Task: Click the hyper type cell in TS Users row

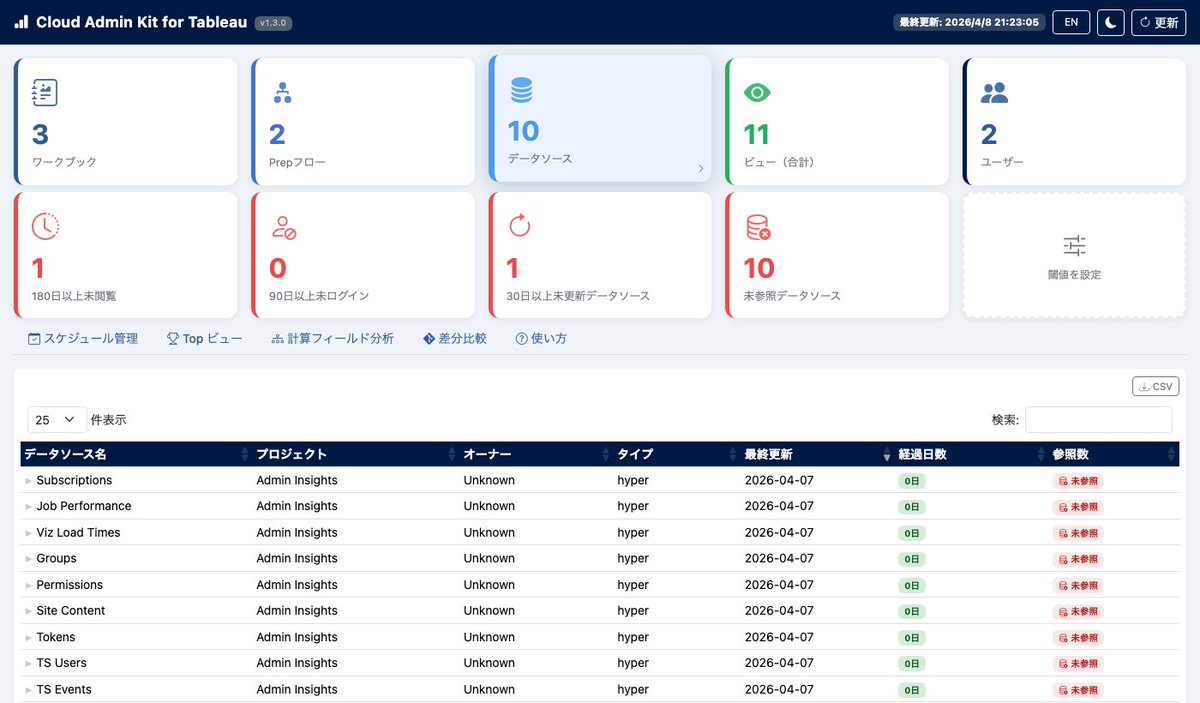Action: pos(633,663)
